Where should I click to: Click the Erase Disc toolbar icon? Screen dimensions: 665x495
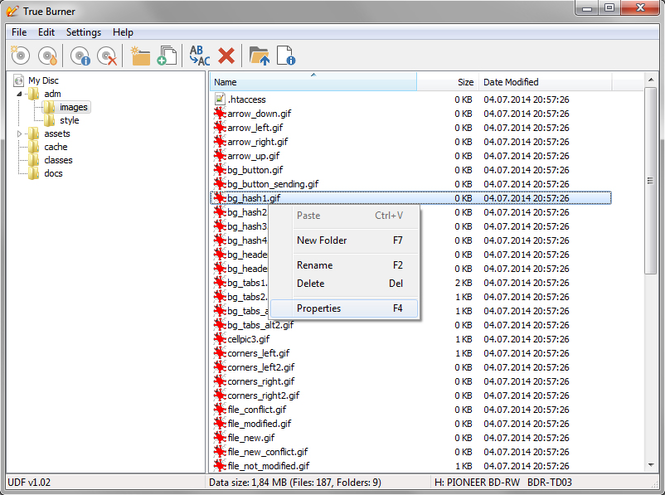coord(107,56)
